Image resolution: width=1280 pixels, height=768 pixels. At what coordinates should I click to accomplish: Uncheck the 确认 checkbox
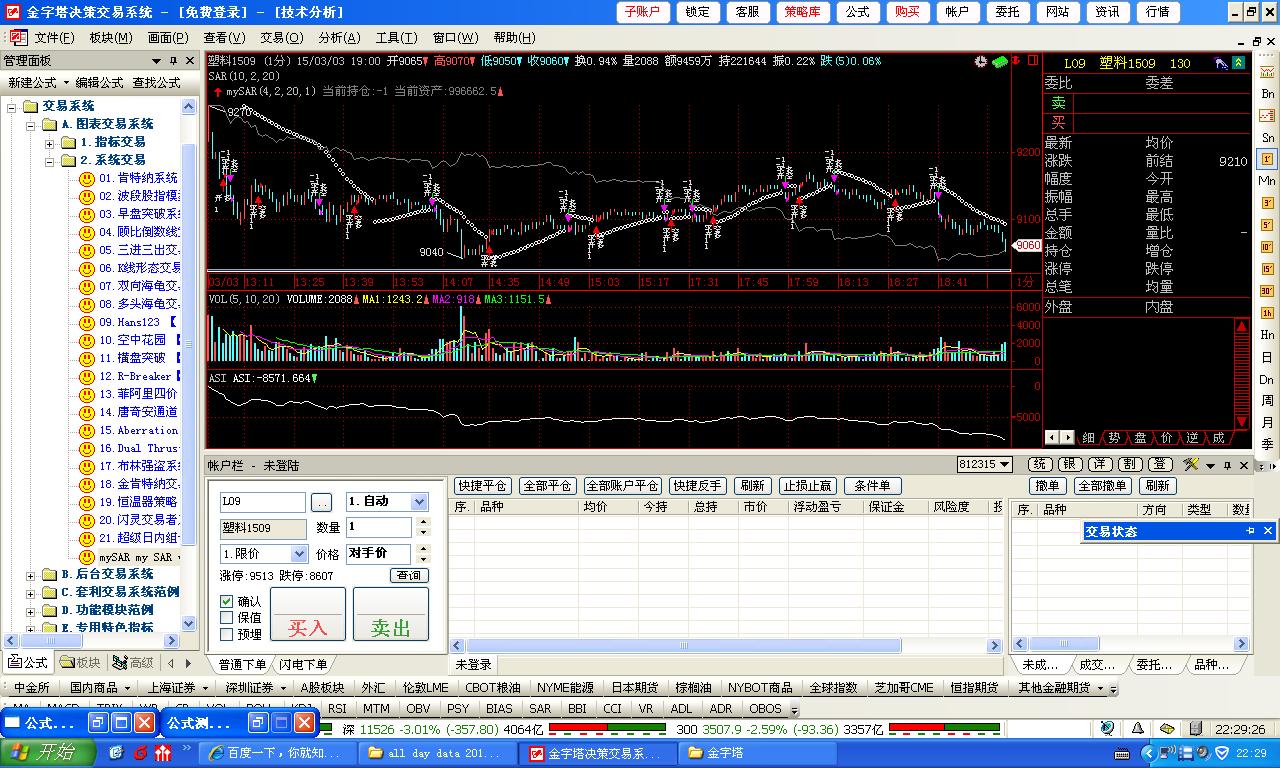click(227, 602)
